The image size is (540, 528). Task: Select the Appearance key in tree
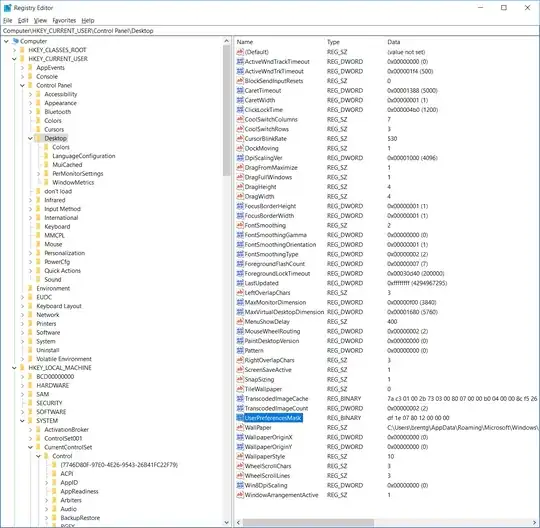click(61, 103)
